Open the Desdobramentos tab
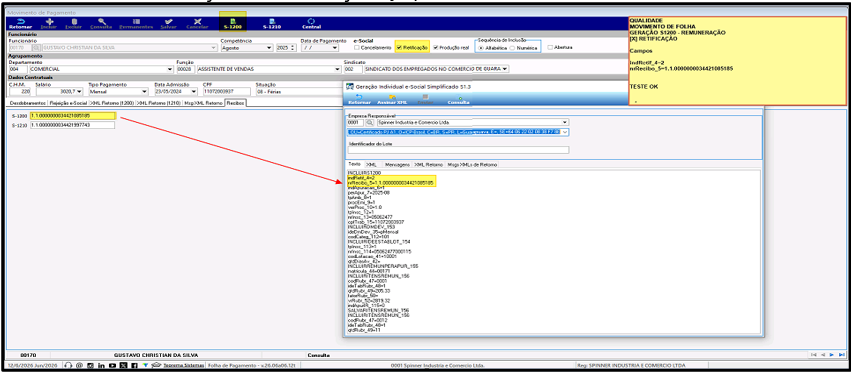851x372 pixels. [x=28, y=103]
